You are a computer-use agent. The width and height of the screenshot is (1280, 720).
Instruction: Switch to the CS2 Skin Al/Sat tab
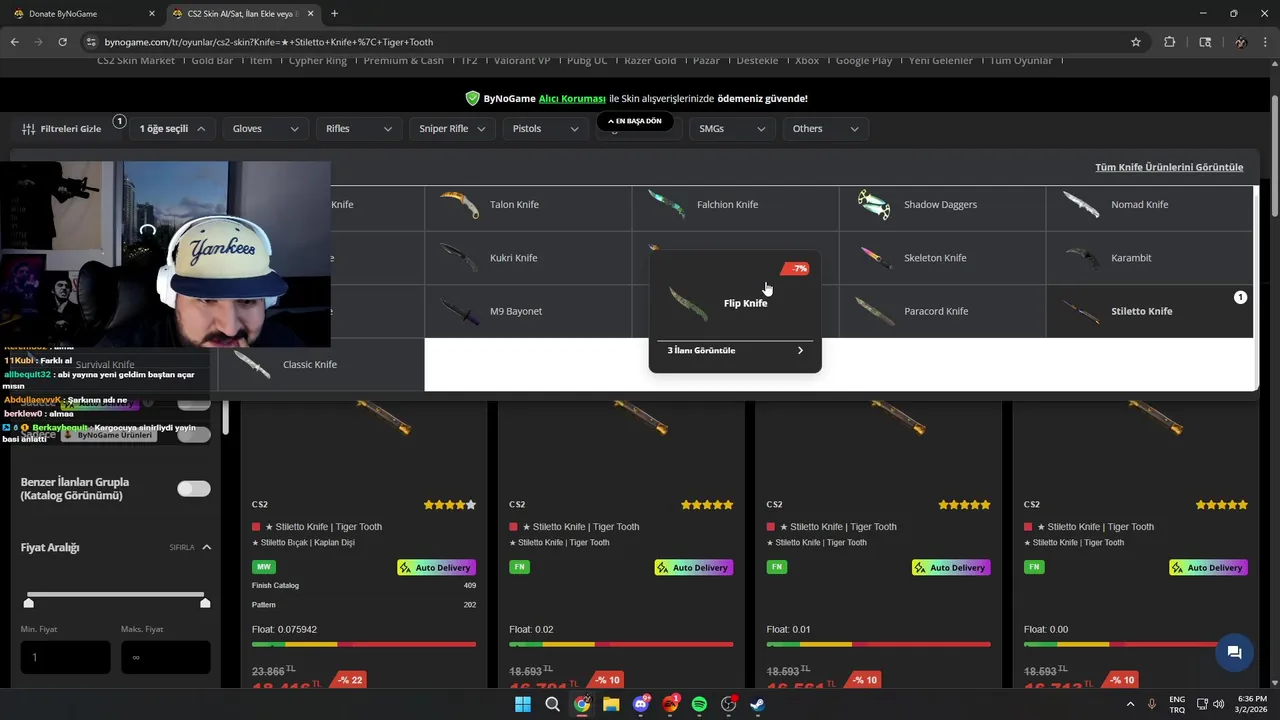tap(243, 13)
